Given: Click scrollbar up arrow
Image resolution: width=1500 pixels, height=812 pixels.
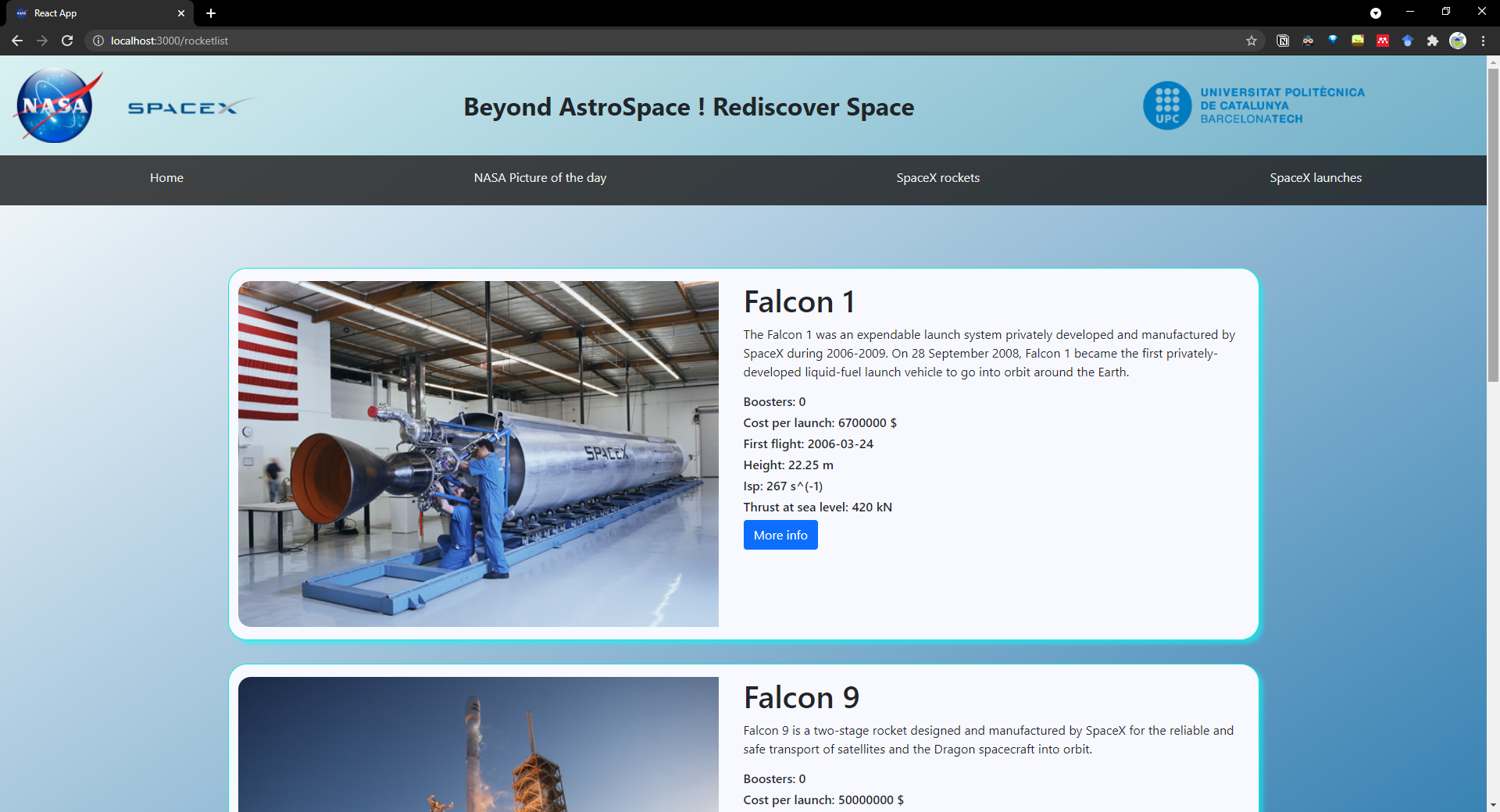Looking at the screenshot, I should (1493, 62).
